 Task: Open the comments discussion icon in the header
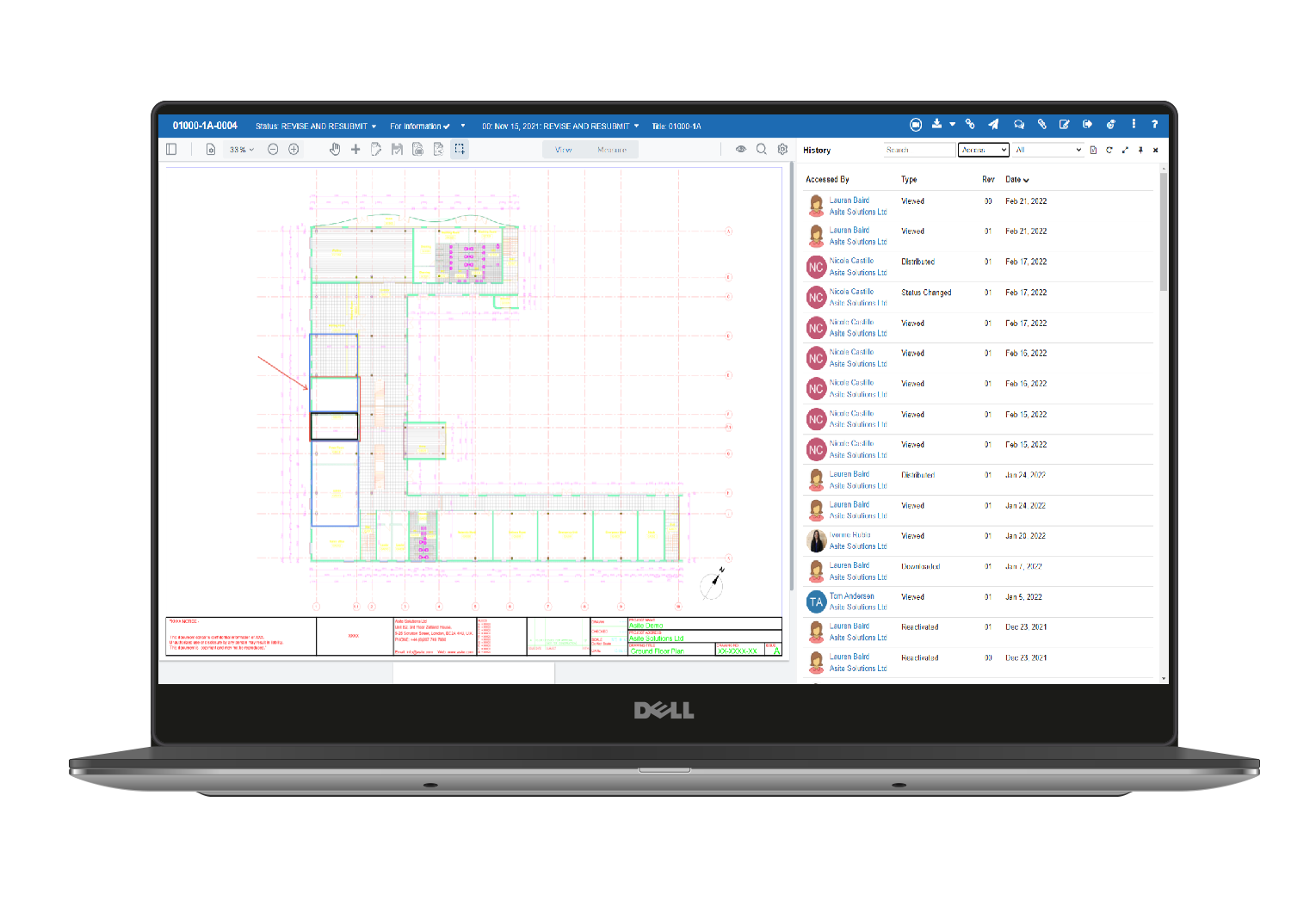coord(1018,125)
